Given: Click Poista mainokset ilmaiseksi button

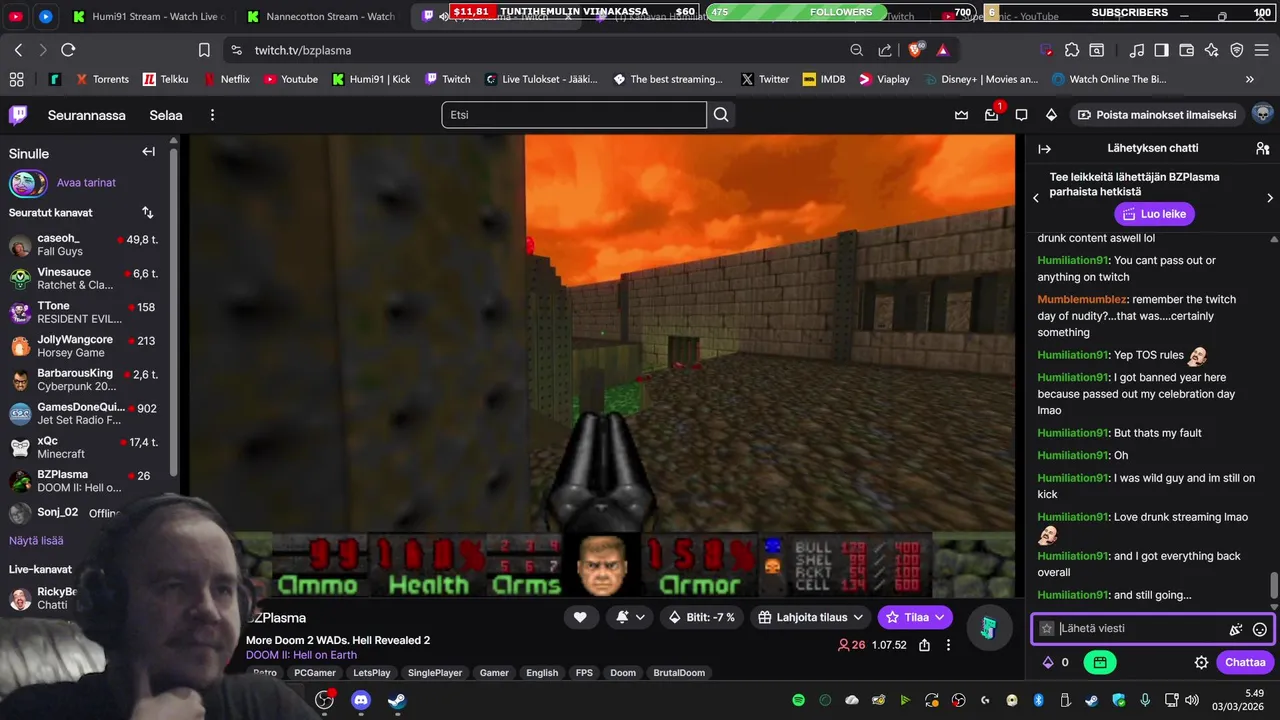Looking at the screenshot, I should click(1156, 115).
